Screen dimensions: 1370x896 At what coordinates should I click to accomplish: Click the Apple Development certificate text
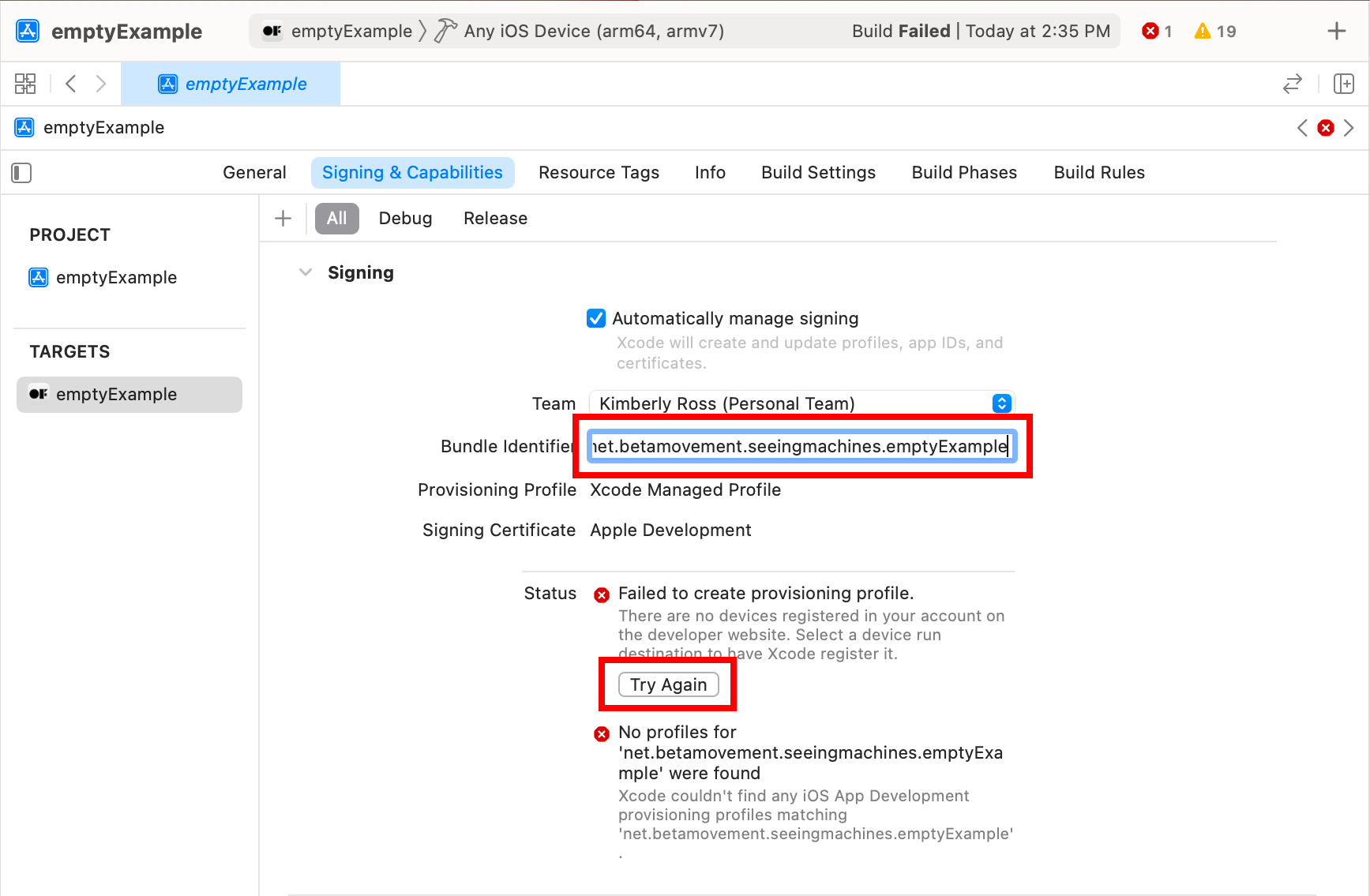[670, 530]
